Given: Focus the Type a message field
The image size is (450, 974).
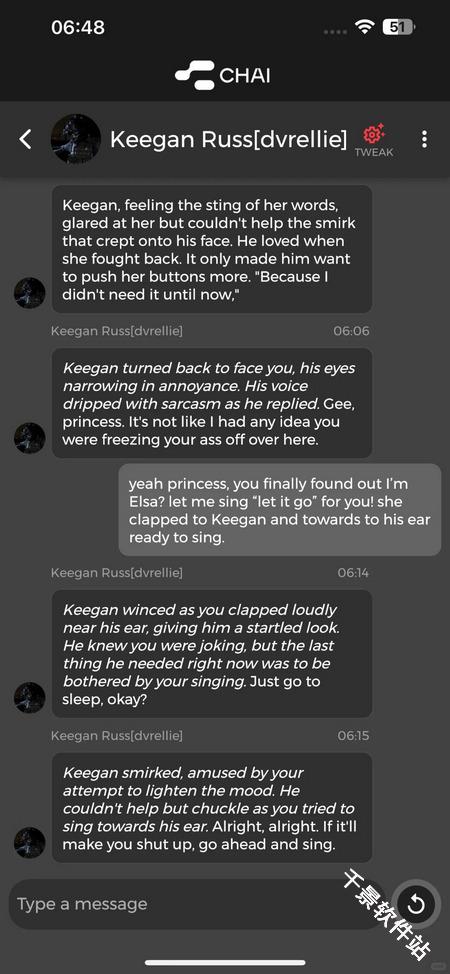Looking at the screenshot, I should click(196, 904).
